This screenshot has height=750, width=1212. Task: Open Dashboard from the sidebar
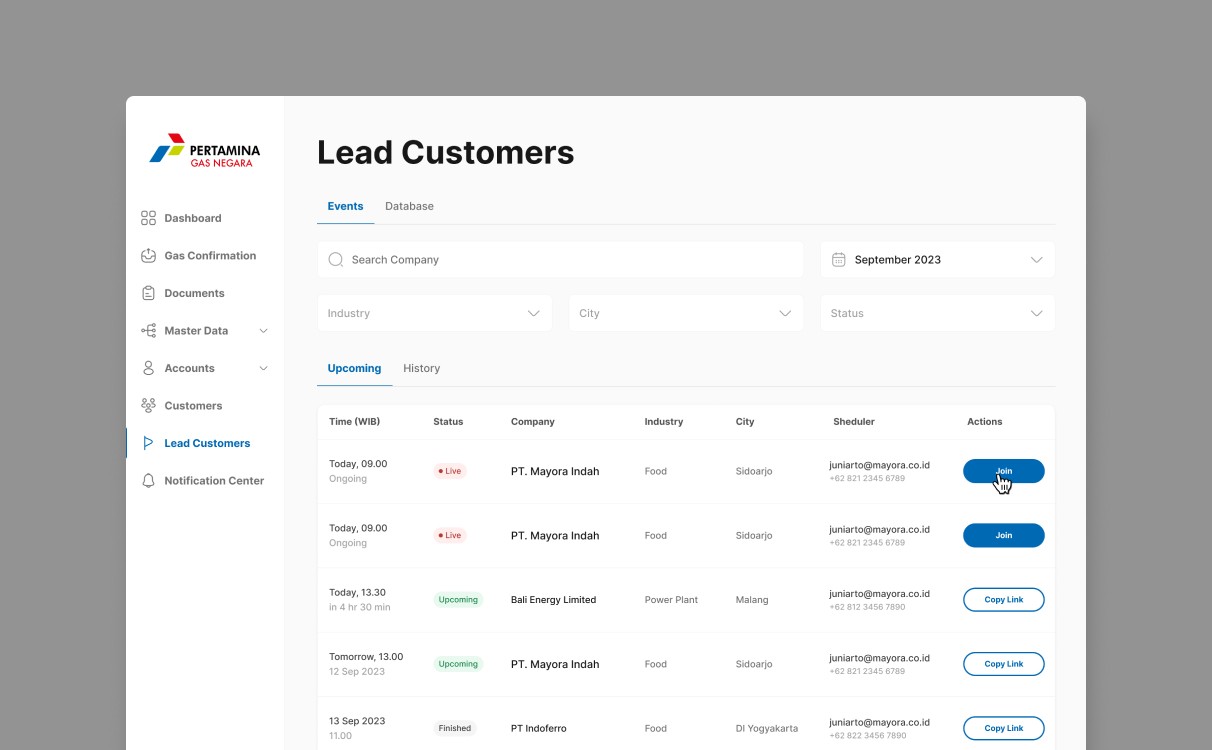point(193,218)
